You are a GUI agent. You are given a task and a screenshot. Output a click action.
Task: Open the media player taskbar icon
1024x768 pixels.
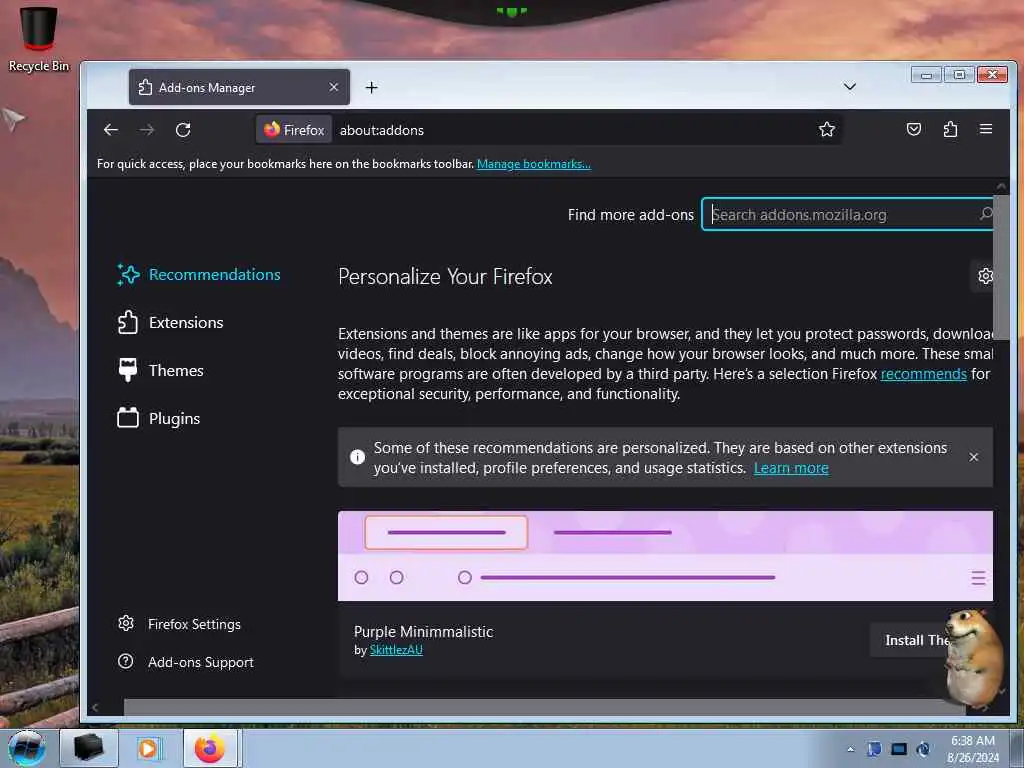pyautogui.click(x=148, y=748)
